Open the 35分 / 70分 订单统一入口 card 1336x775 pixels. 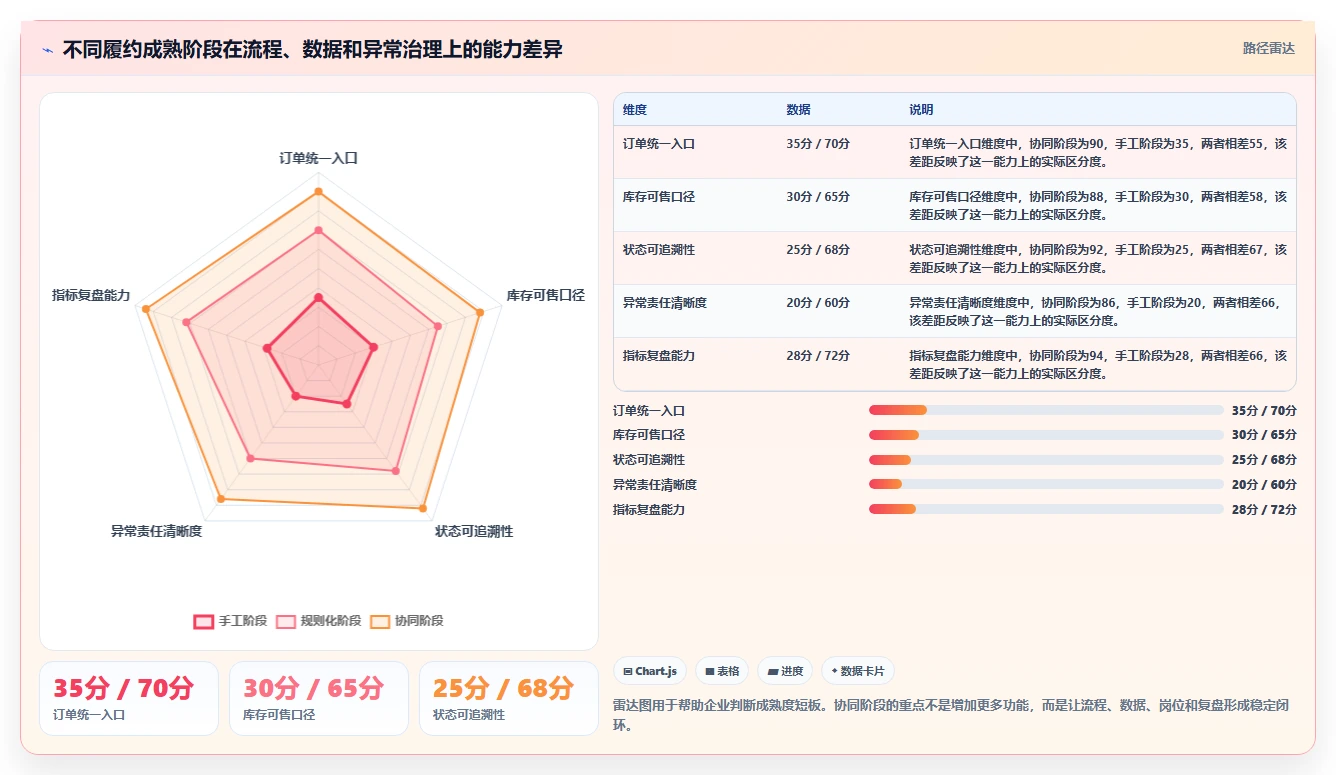click(x=129, y=698)
